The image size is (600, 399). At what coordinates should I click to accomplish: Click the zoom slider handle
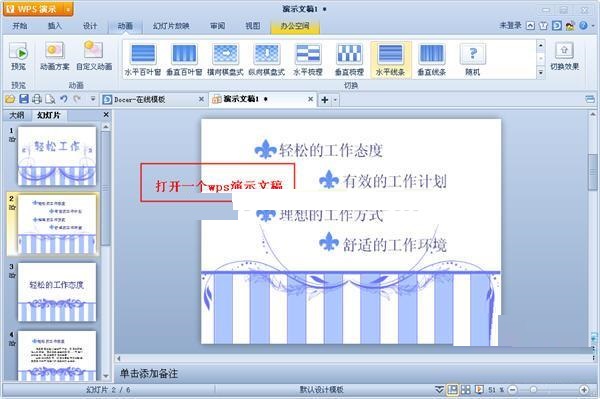(x=533, y=390)
